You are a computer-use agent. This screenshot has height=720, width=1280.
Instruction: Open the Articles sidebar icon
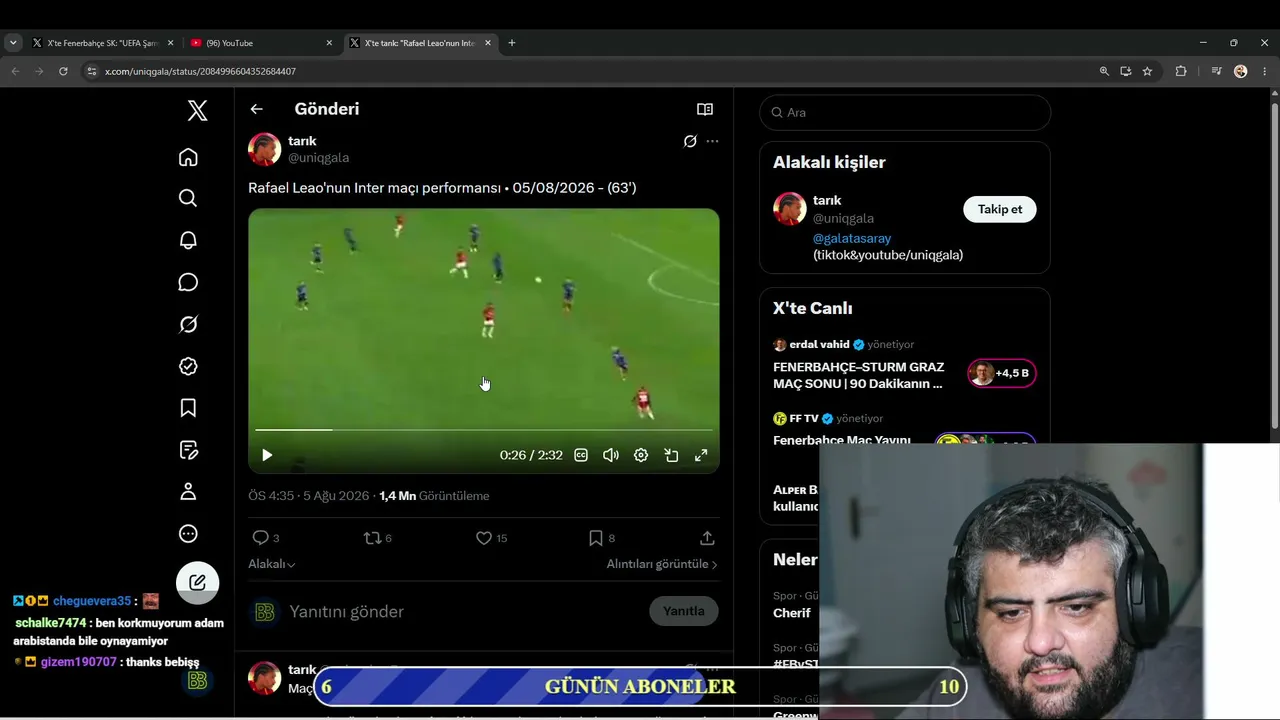(x=188, y=450)
